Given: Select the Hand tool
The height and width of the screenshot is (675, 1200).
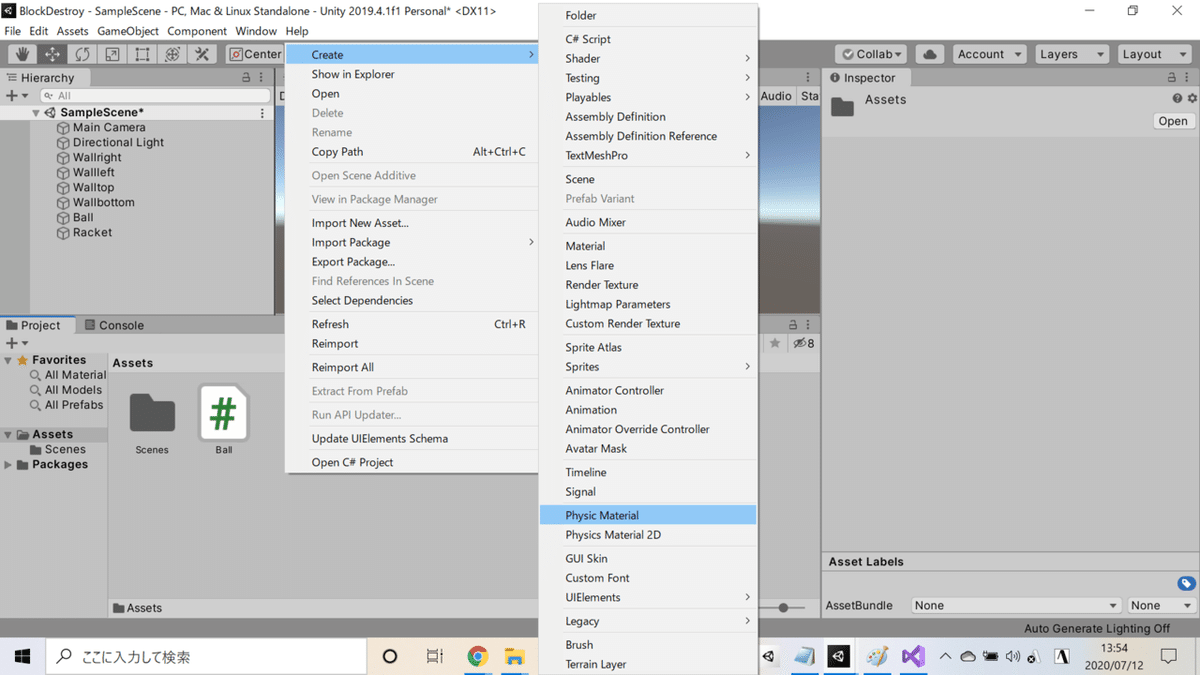Looking at the screenshot, I should [22, 54].
